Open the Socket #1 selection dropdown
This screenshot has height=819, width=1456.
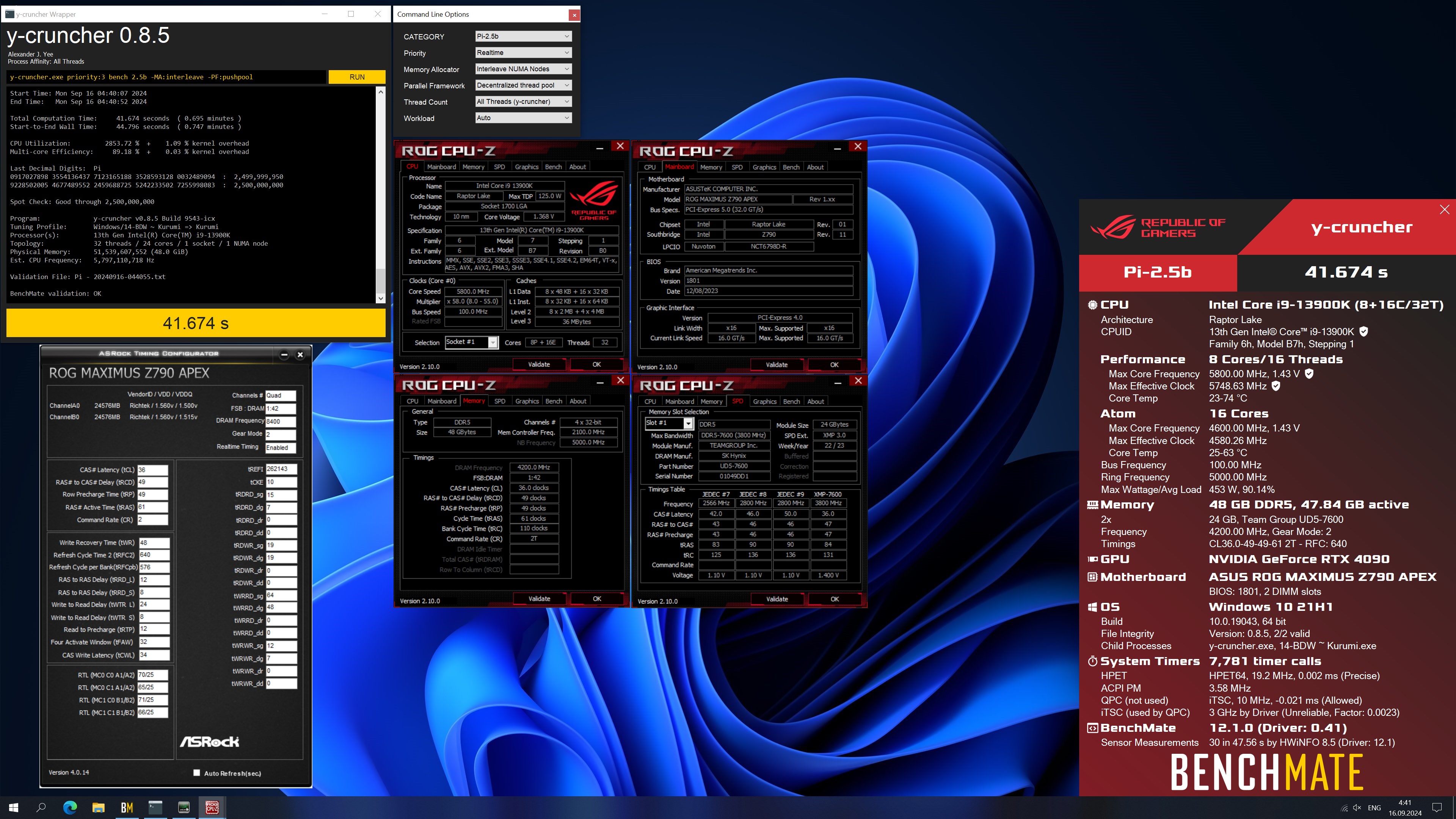[x=471, y=342]
